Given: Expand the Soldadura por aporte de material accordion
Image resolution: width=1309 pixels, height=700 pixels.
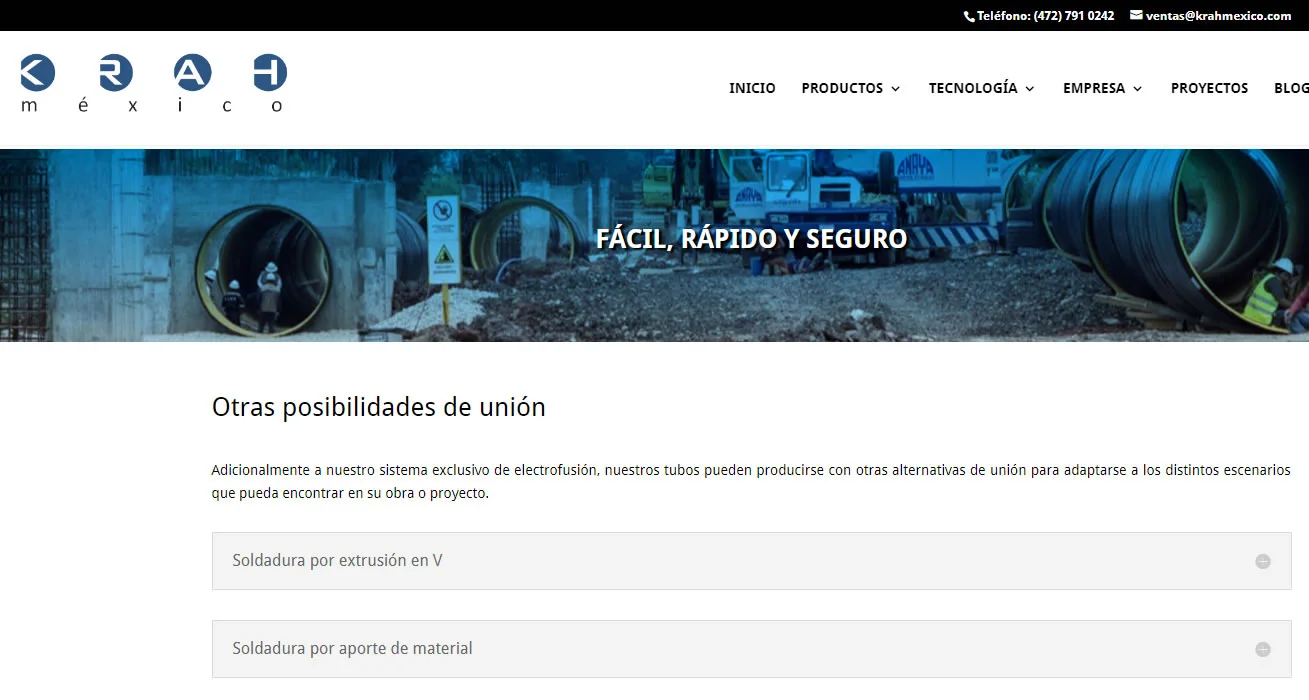Looking at the screenshot, I should pos(751,649).
